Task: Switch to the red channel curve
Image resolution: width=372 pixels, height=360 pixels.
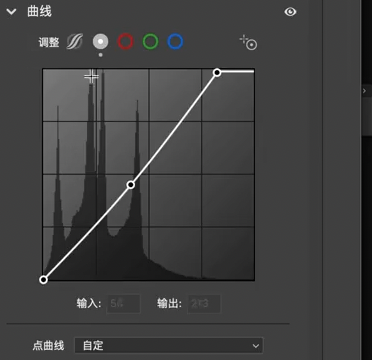Action: pyautogui.click(x=125, y=42)
